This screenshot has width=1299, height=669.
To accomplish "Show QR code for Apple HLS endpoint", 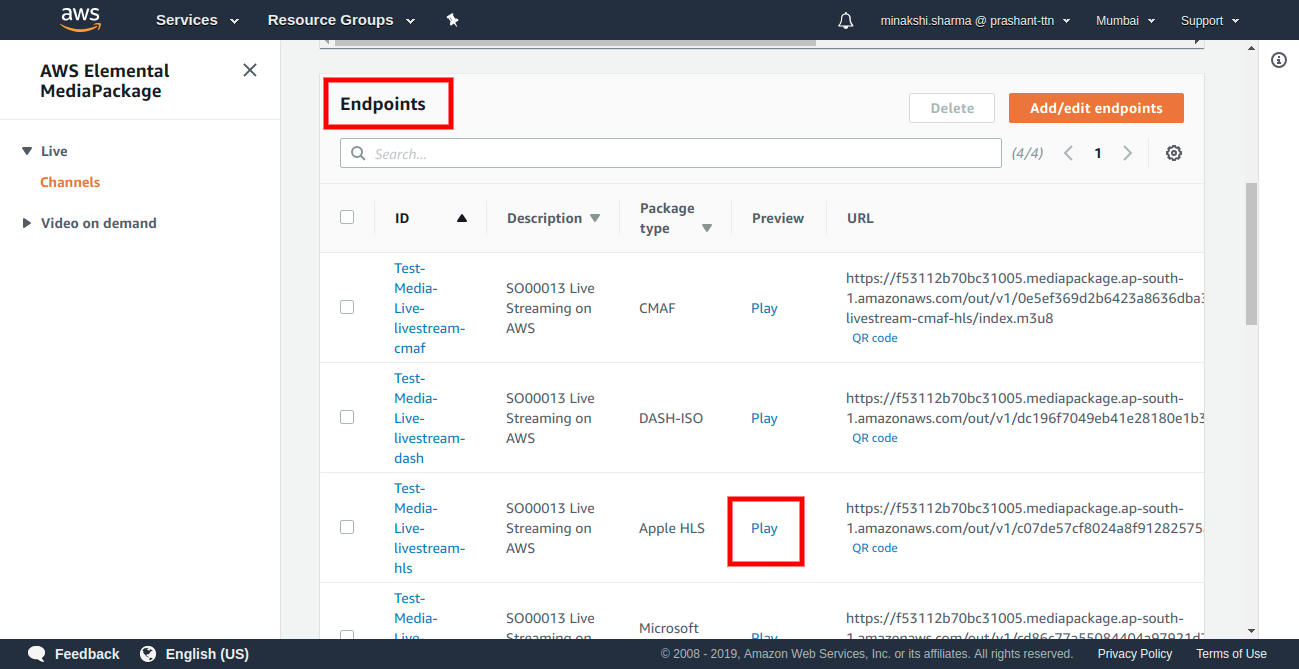I will click(875, 548).
